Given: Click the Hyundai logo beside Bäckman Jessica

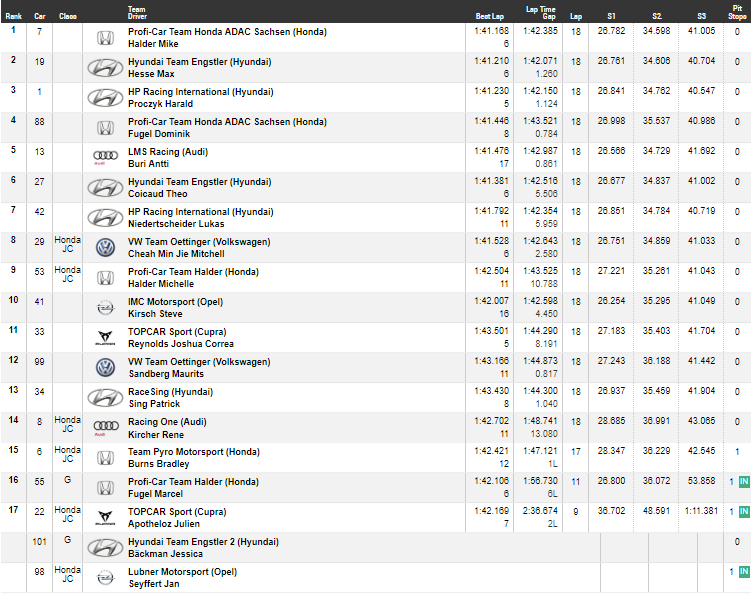Looking at the screenshot, I should [x=105, y=548].
